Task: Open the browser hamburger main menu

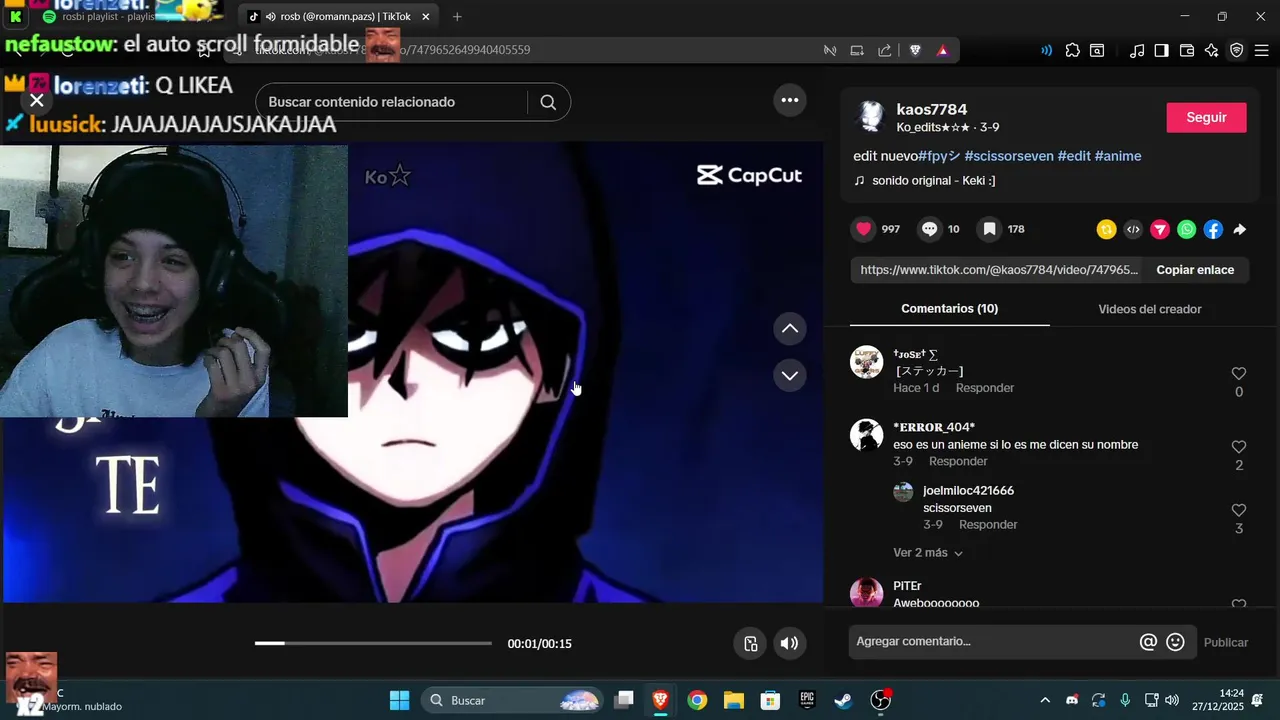Action: click(x=1261, y=50)
